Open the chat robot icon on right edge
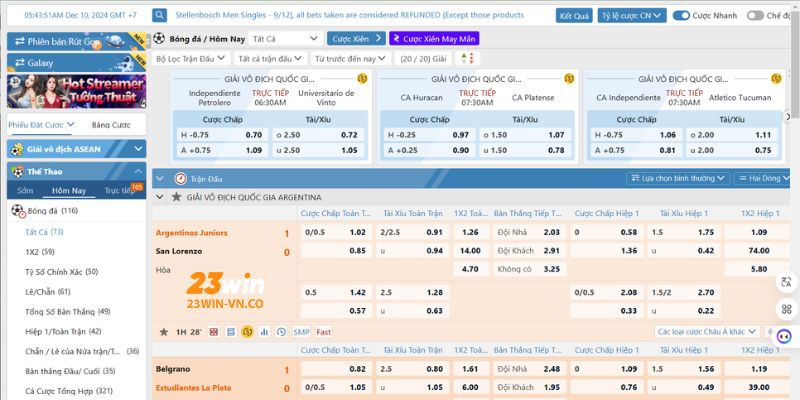This screenshot has height=400, width=800. [x=784, y=337]
